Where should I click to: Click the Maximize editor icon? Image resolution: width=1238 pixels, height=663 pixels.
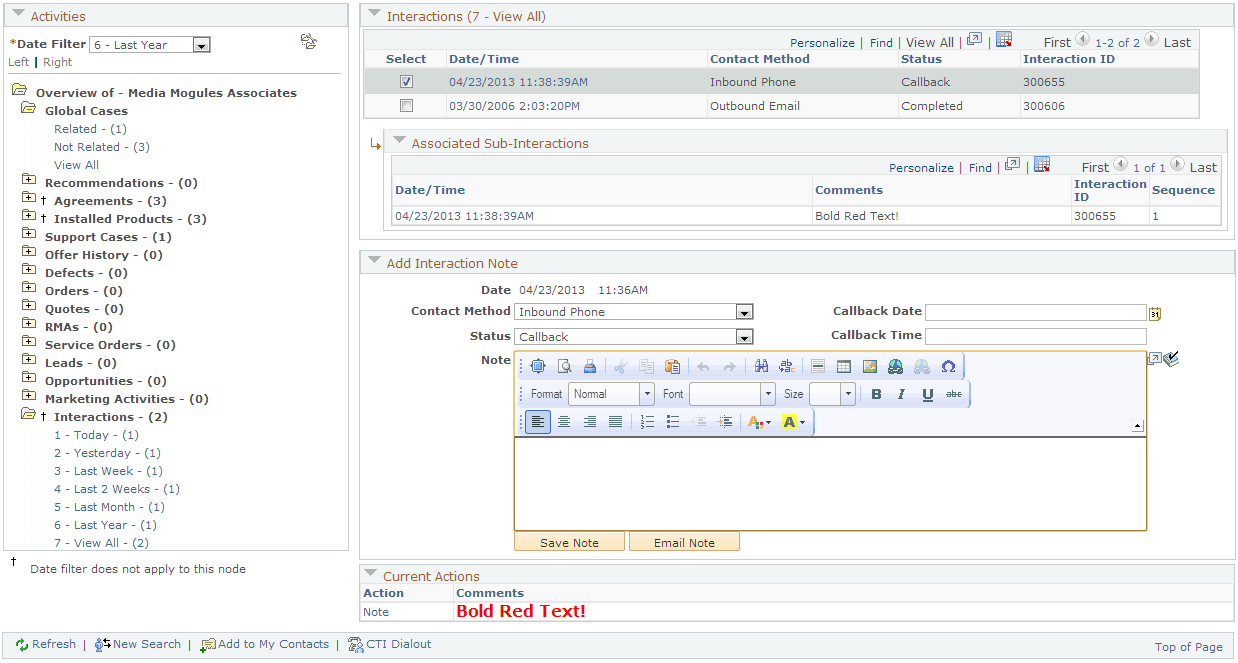point(538,366)
